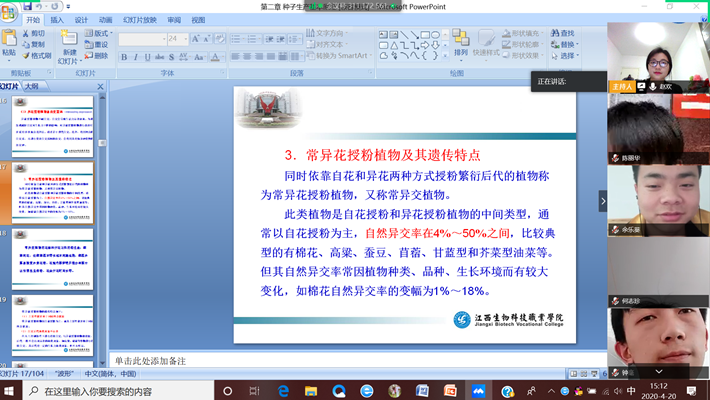
Task: Toggle strikethrough formatting button
Action: point(161,57)
